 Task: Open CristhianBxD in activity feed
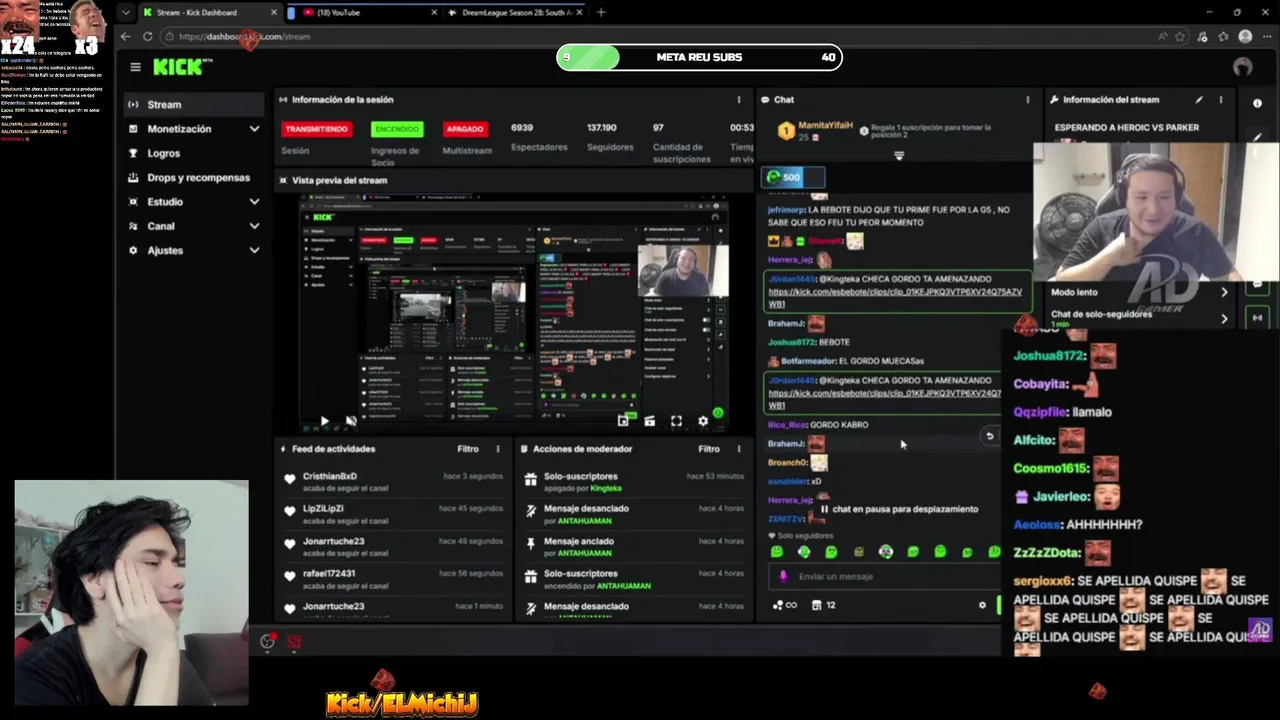[330, 476]
